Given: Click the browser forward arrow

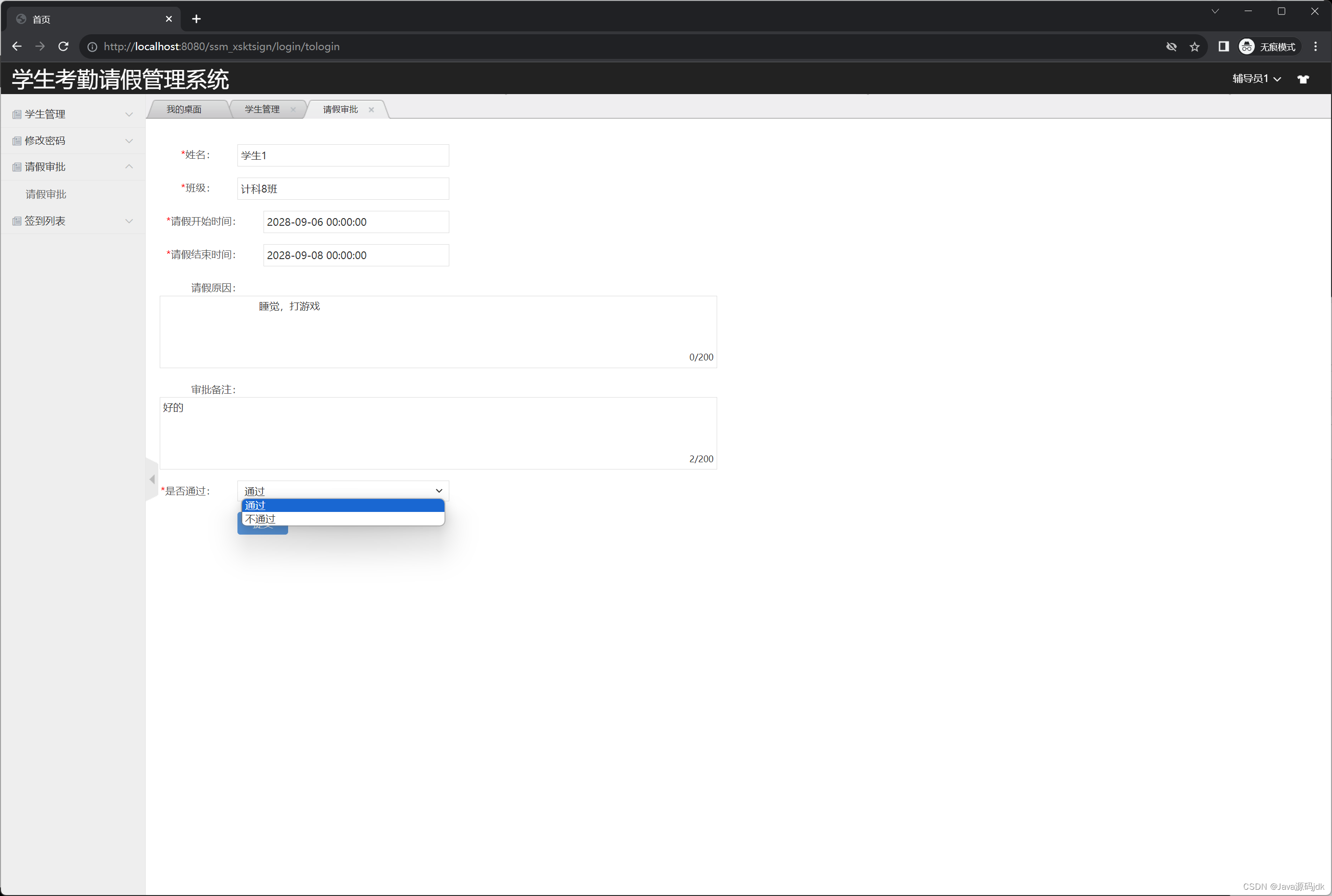Looking at the screenshot, I should (x=40, y=47).
